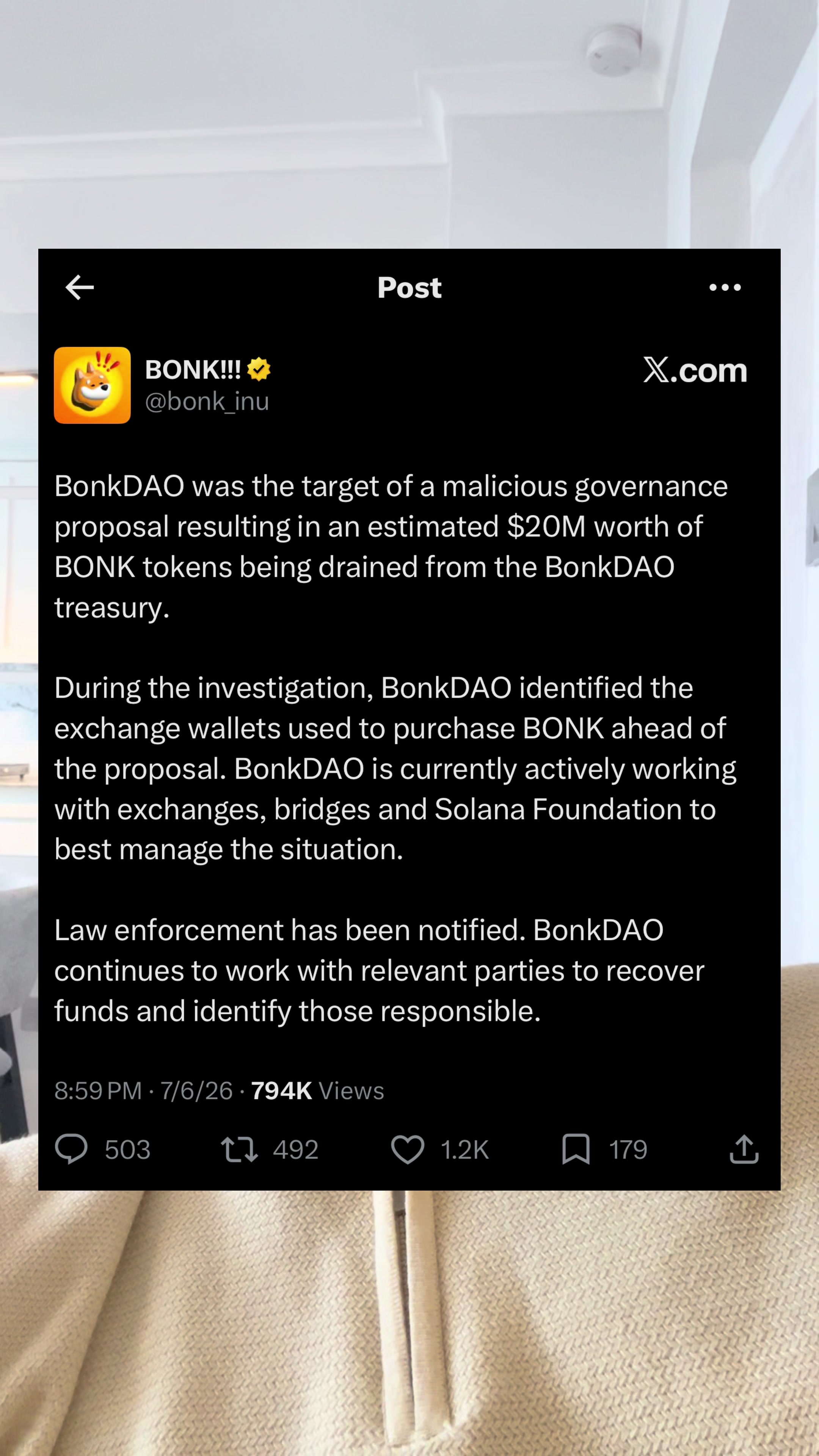Screen dimensions: 819x1456
Task: Like the post with the heart icon
Action: 408,1149
